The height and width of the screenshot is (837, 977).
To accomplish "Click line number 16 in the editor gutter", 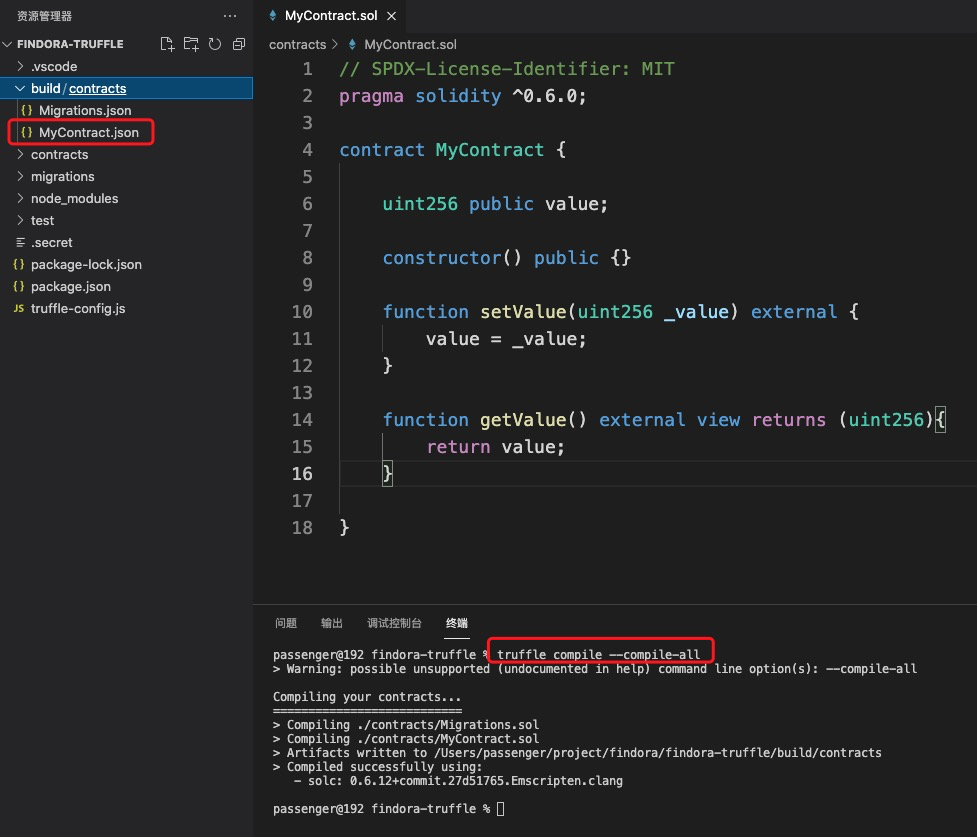I will coord(302,474).
